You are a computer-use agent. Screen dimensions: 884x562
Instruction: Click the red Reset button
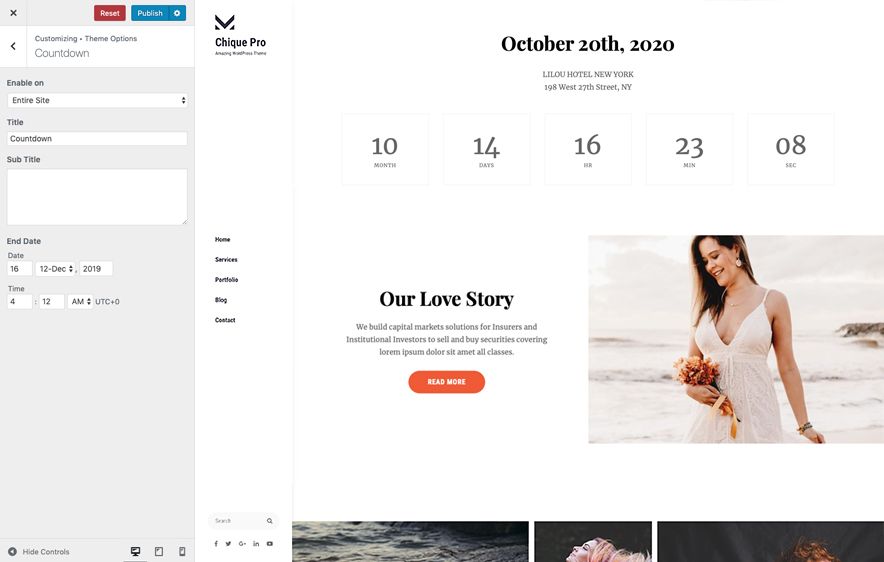coord(110,13)
